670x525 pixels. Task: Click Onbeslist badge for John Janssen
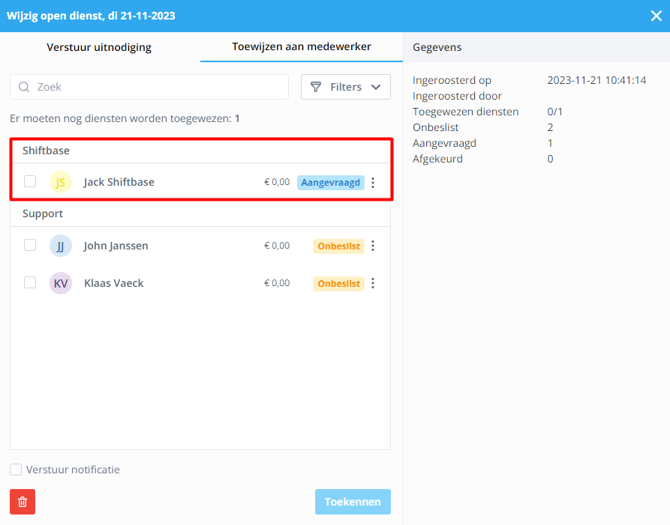338,246
